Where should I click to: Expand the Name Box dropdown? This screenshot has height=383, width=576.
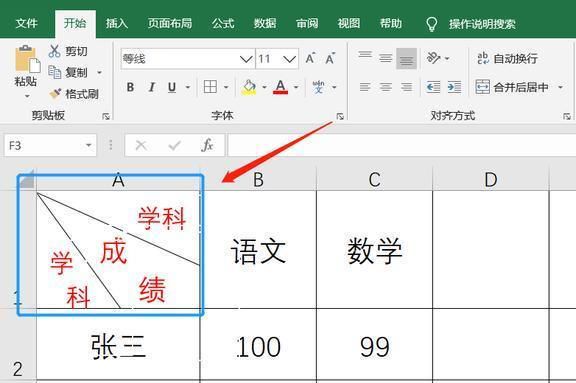89,145
